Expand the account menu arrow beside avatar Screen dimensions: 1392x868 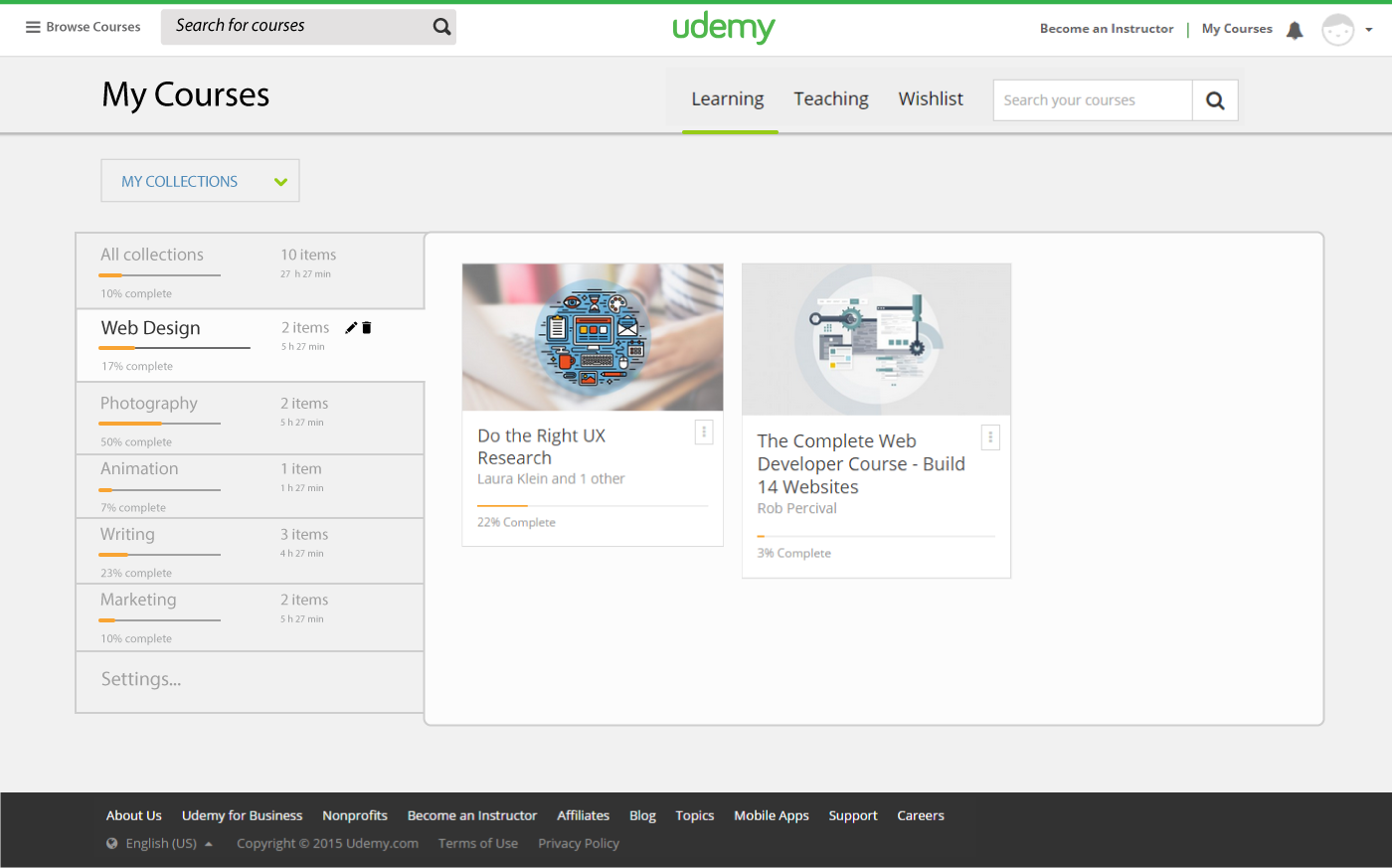click(x=1369, y=30)
